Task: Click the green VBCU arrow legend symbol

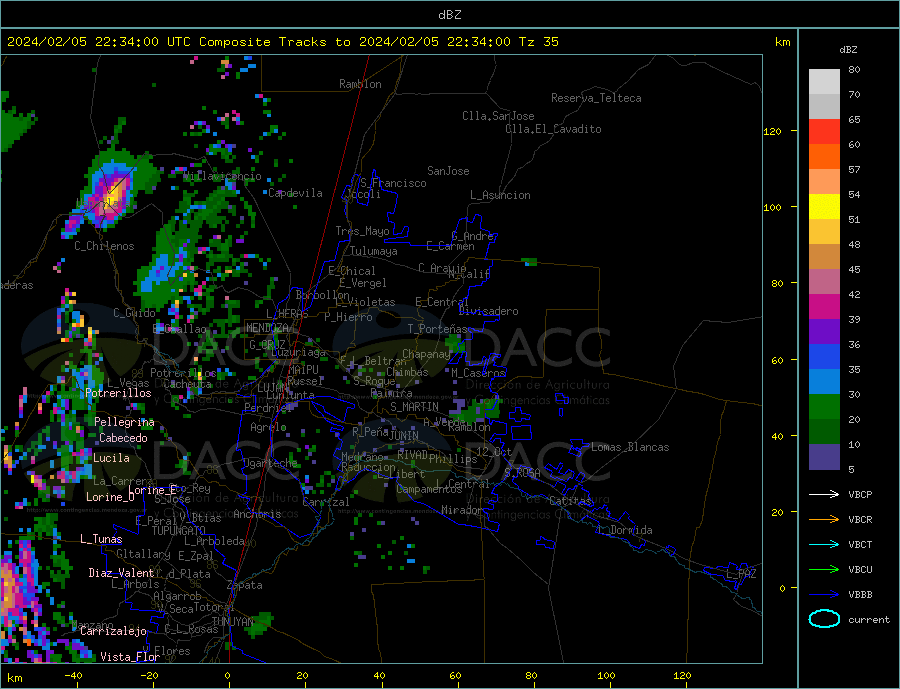Action: pyautogui.click(x=824, y=570)
